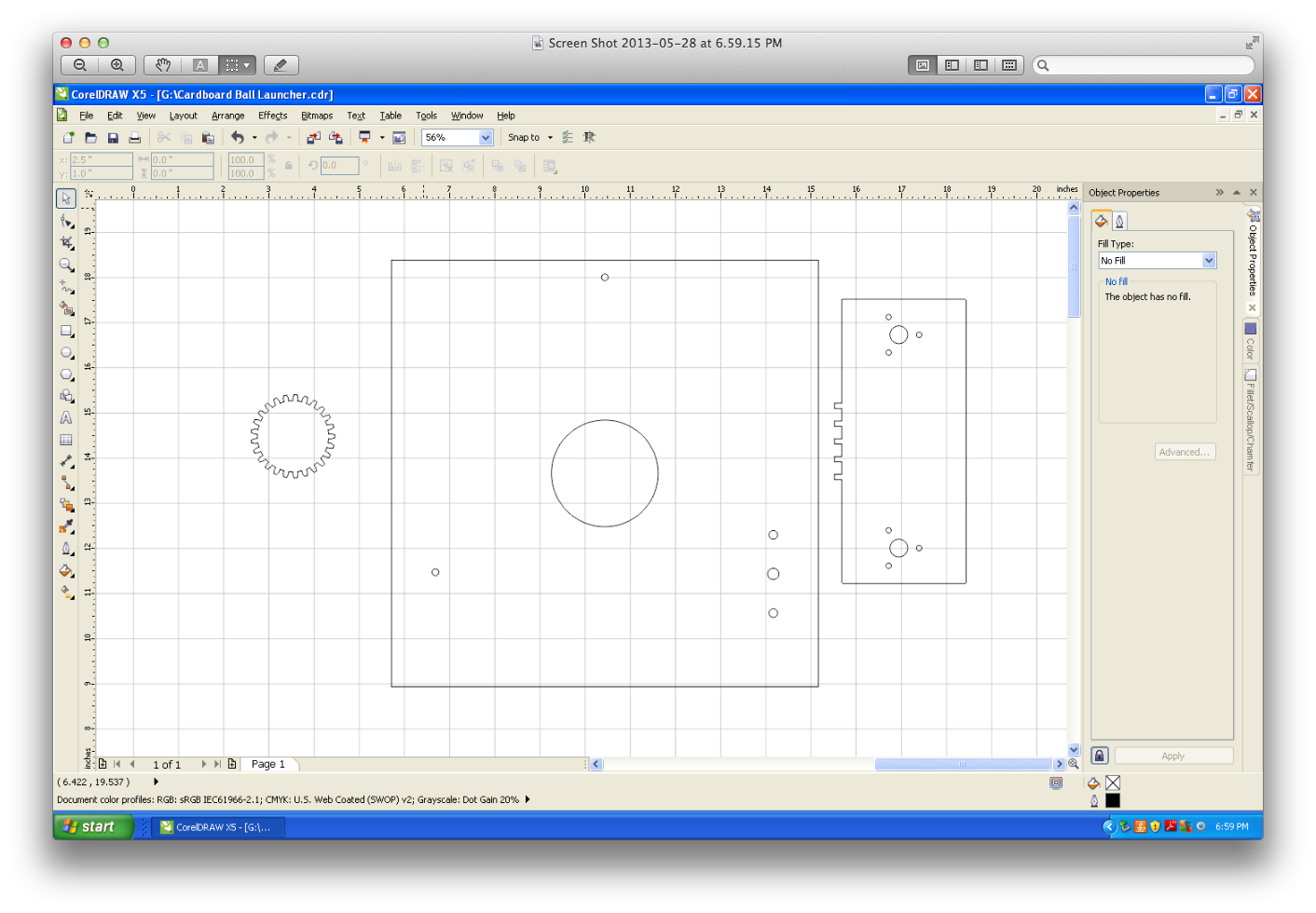Toggle the lock icon in Object Properties
This screenshot has width=1316, height=913.
pos(1100,756)
